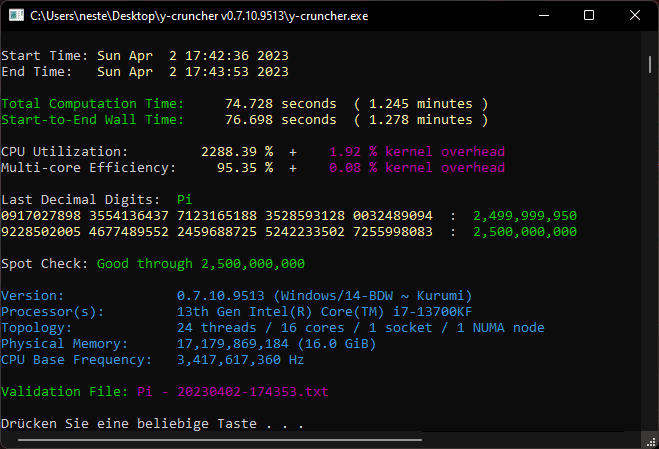Click digit group '3554136437'
Image resolution: width=659 pixels, height=449 pixels.
coord(129,215)
